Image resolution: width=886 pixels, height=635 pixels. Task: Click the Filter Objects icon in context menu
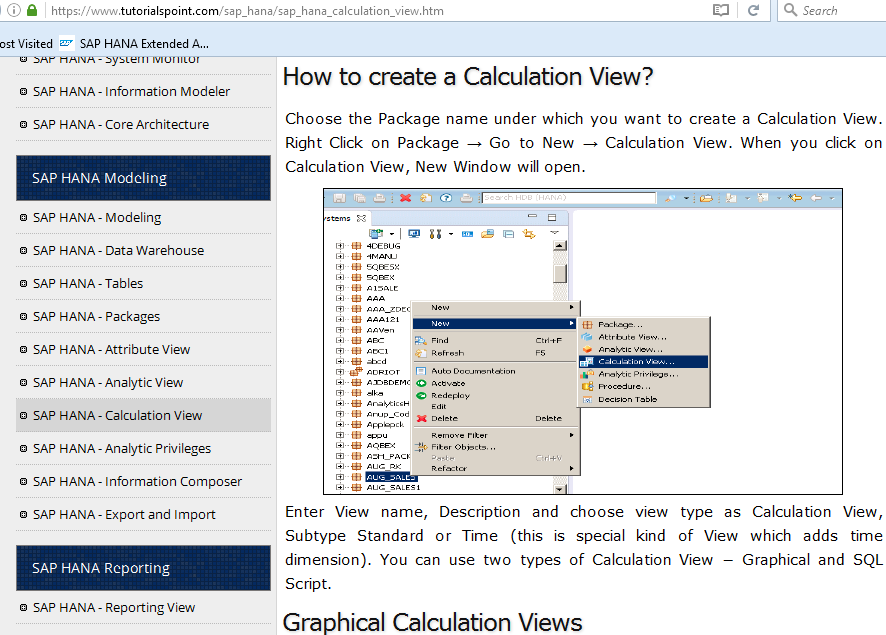[422, 447]
